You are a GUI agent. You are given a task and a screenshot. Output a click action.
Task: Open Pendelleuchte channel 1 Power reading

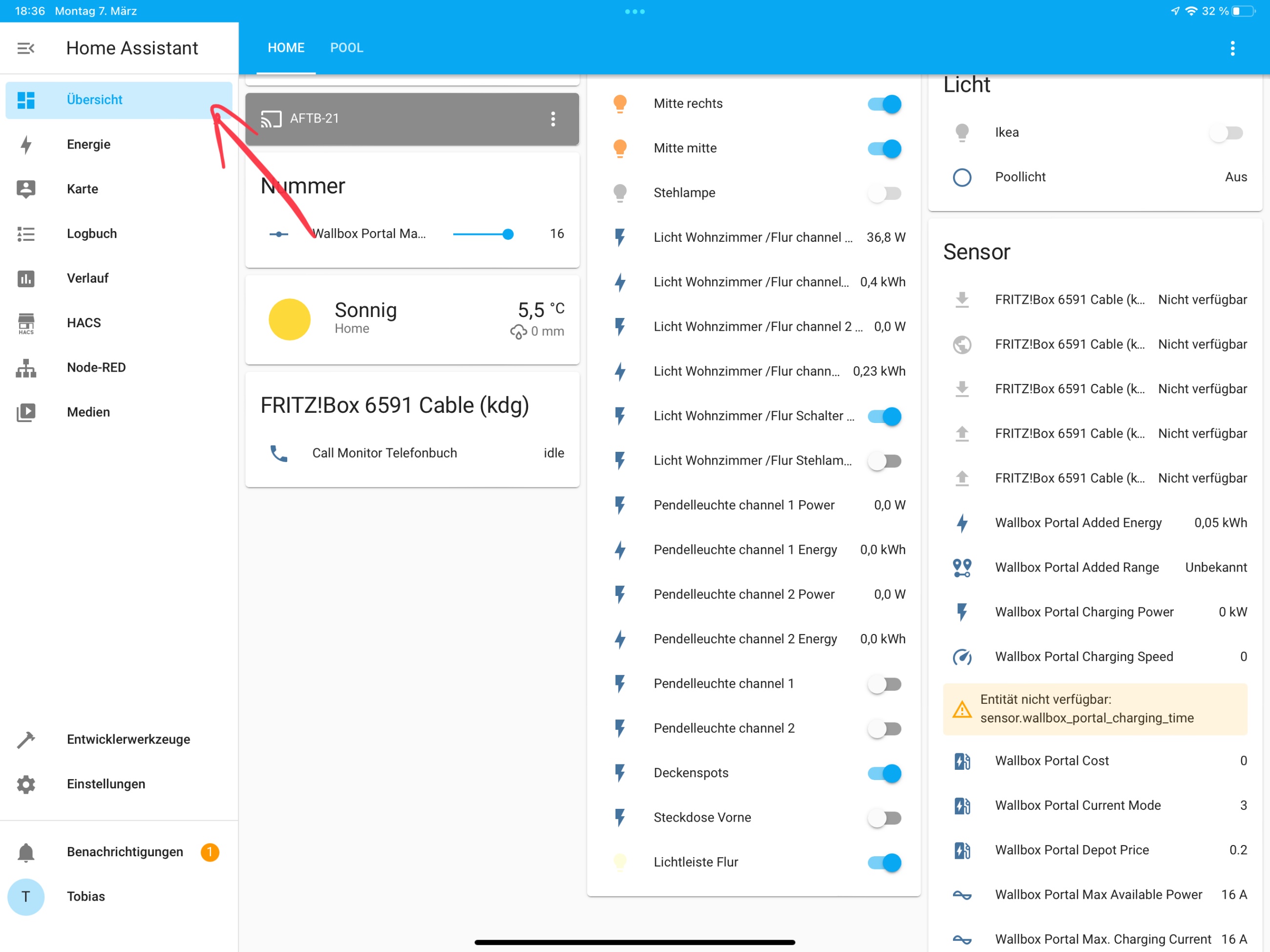[x=754, y=505]
